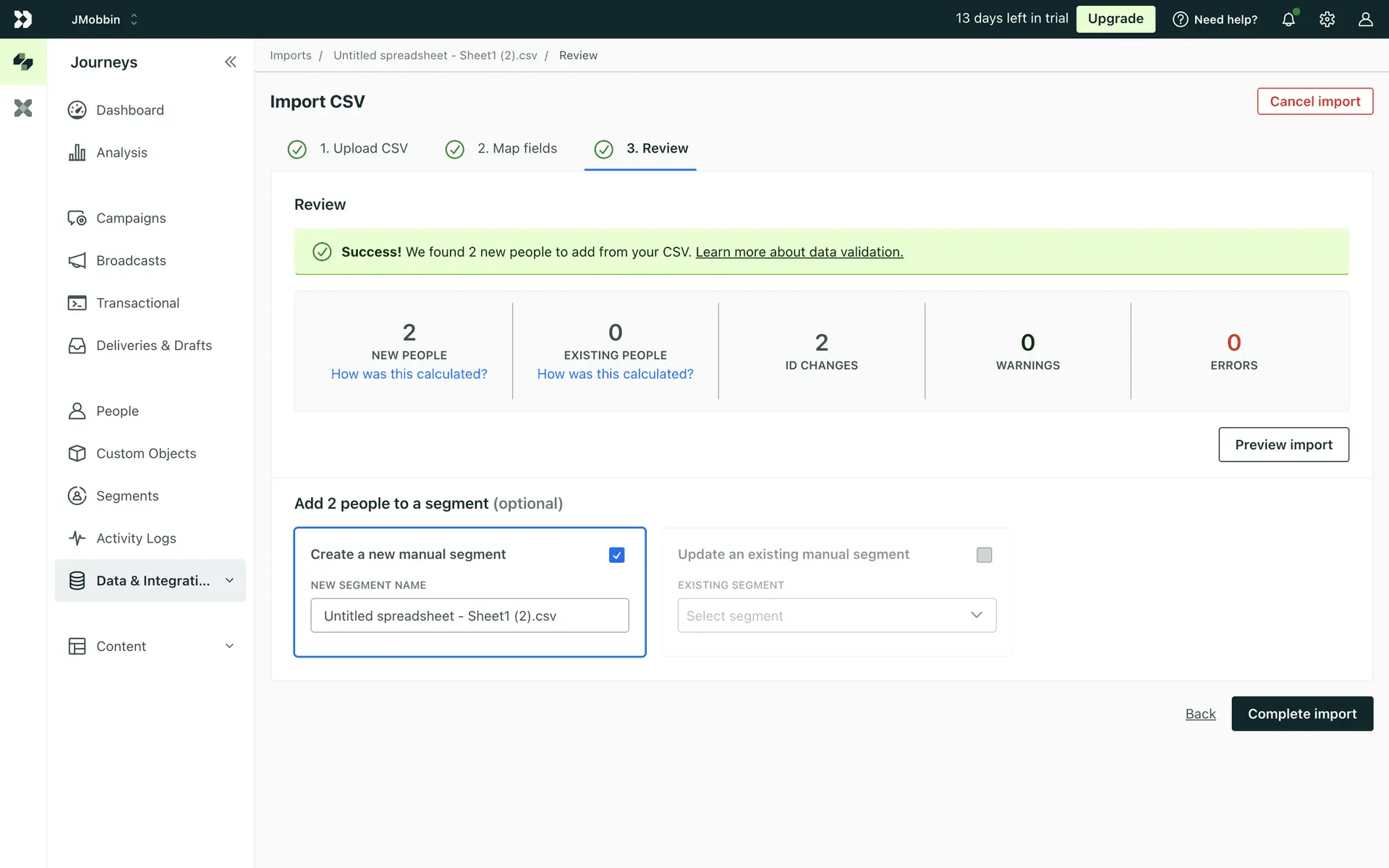Click the Complete import button
This screenshot has width=1389, height=868.
(x=1301, y=714)
